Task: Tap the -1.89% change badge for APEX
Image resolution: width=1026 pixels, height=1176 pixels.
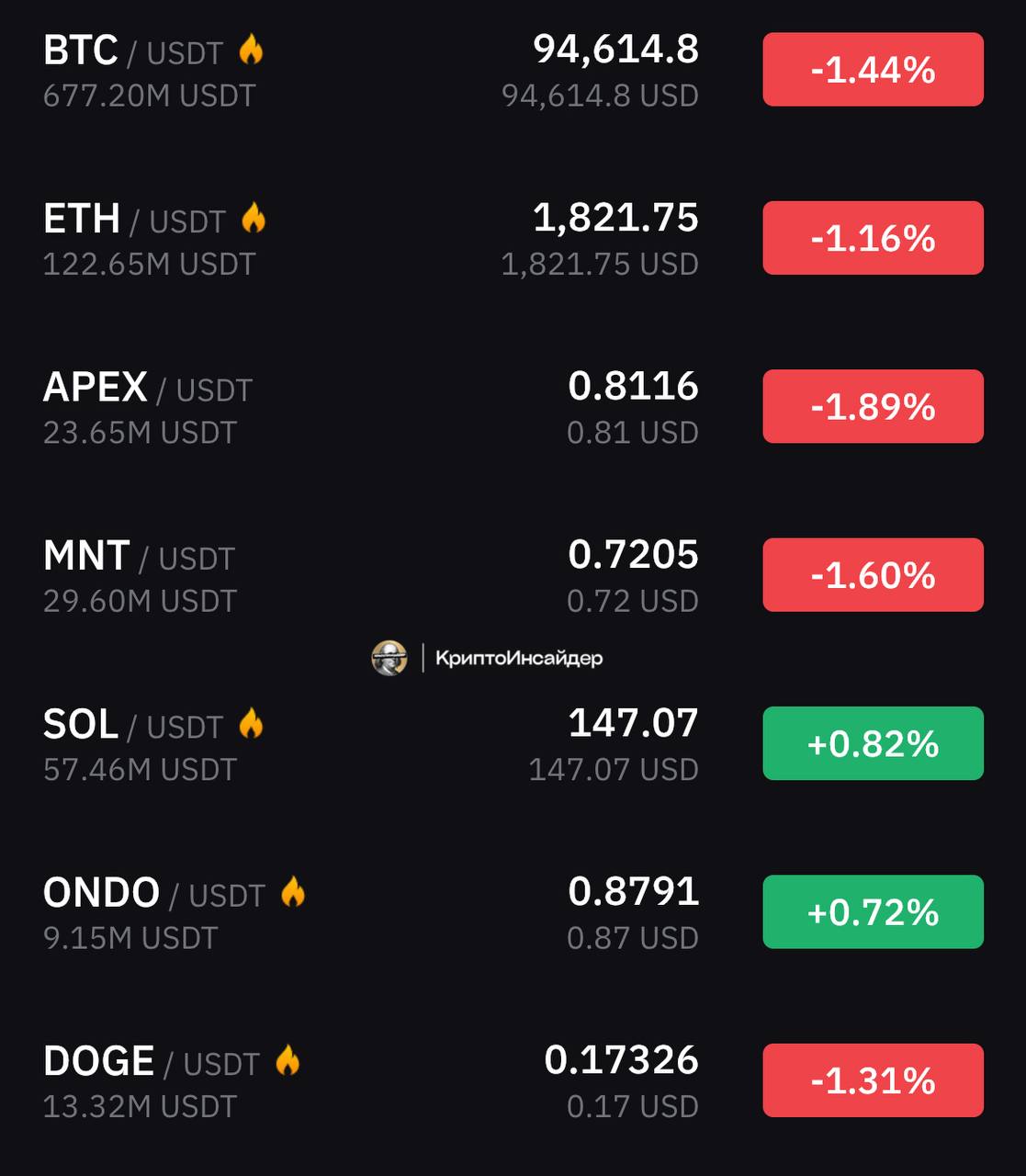Action: coord(873,406)
